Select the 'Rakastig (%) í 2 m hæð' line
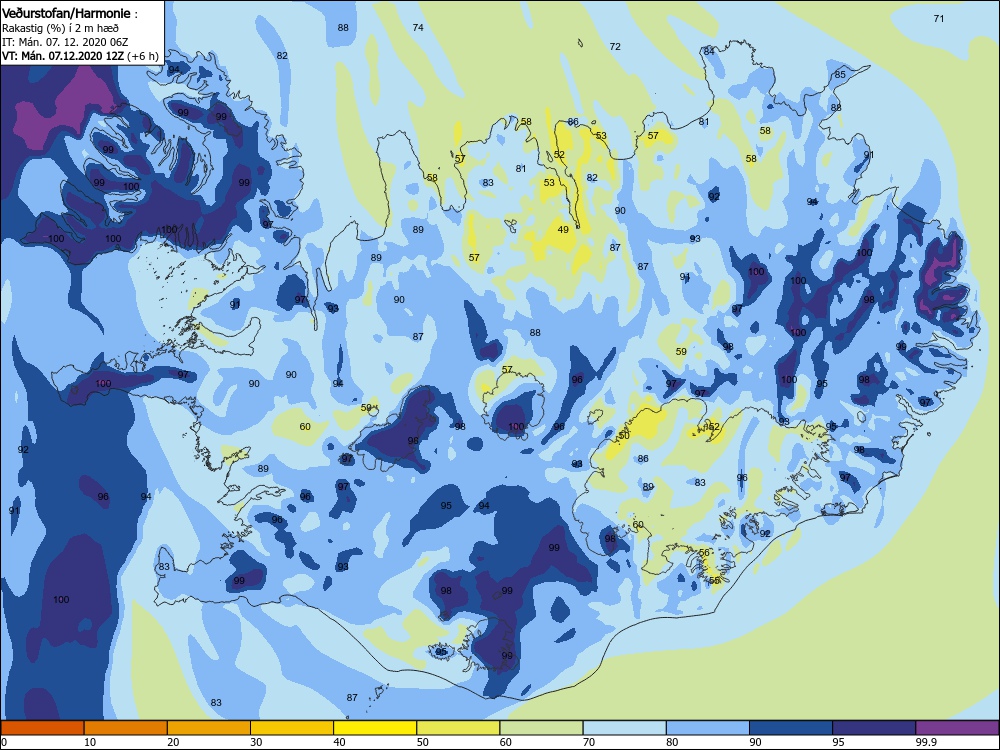Image resolution: width=1000 pixels, height=750 pixels. click(x=60, y=28)
